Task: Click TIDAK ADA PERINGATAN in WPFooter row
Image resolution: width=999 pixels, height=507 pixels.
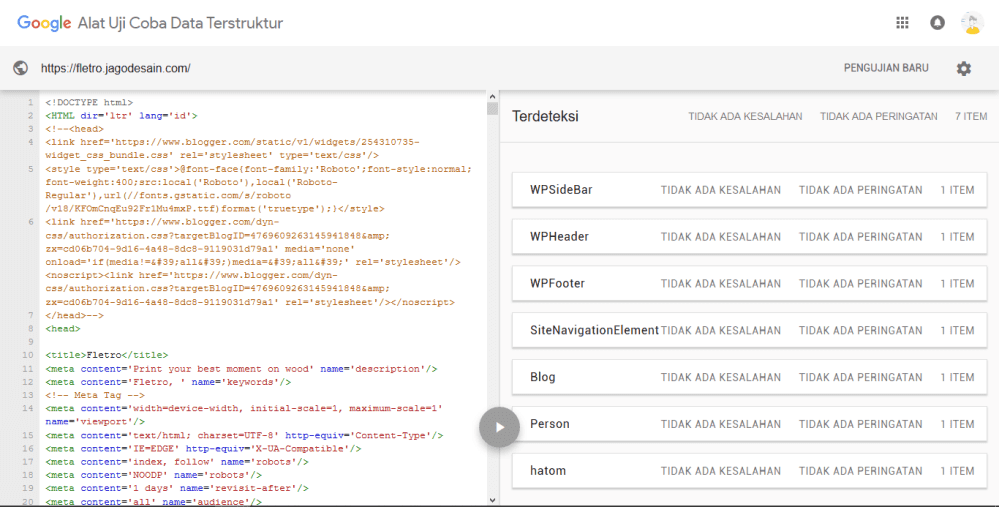Action: click(x=861, y=283)
